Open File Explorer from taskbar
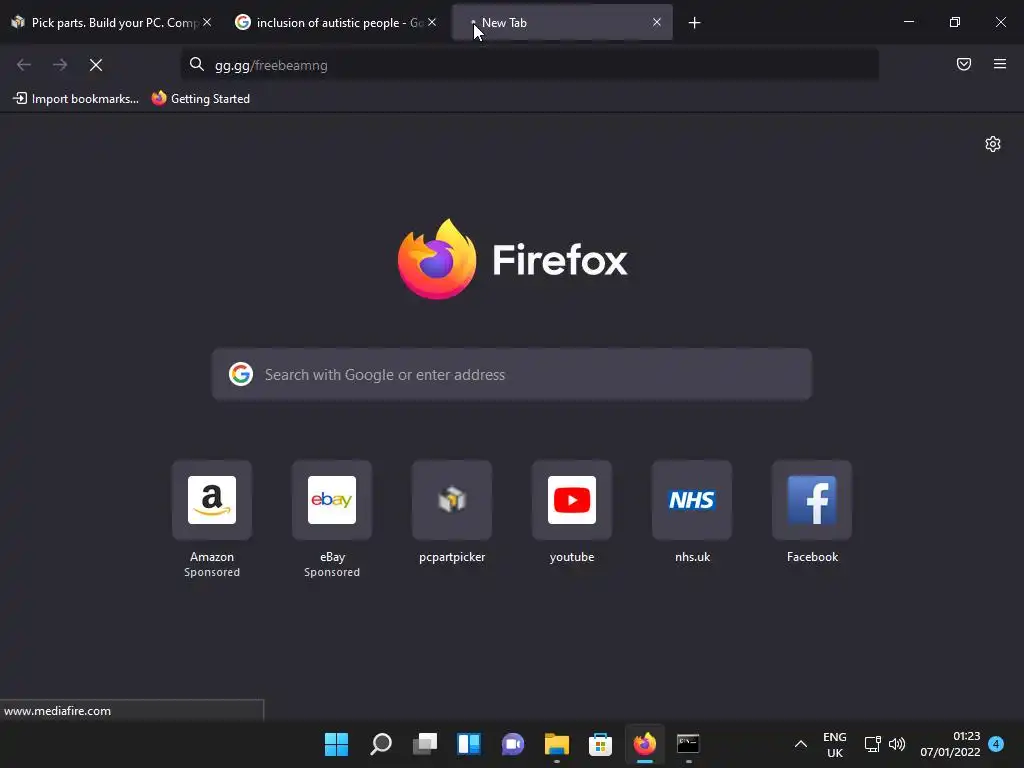 556,744
